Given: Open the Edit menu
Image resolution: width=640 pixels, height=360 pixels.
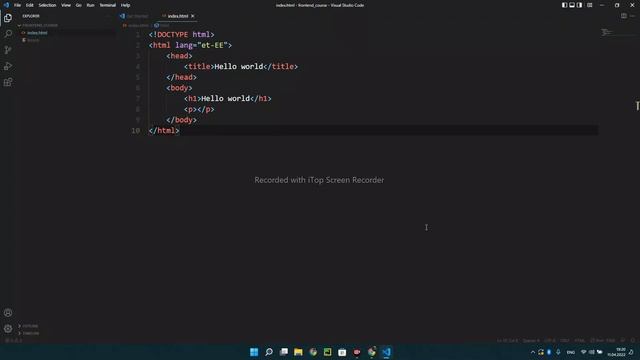Looking at the screenshot, I should click(30, 5).
